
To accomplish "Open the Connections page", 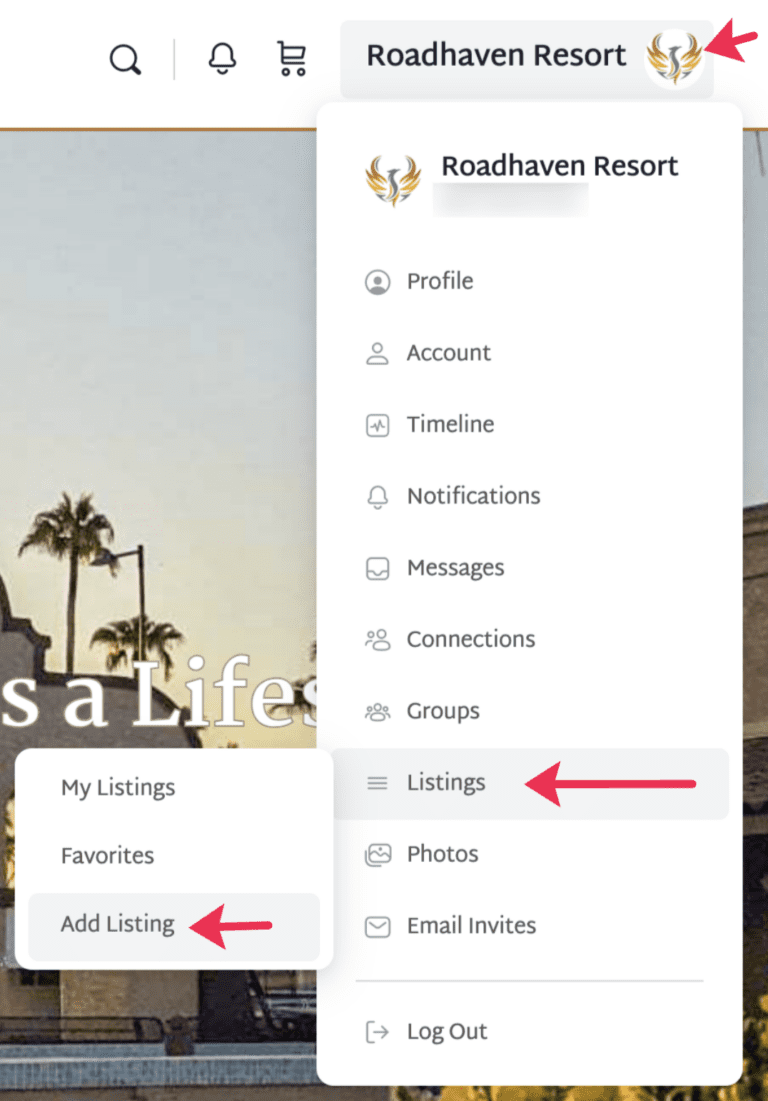I will 472,640.
